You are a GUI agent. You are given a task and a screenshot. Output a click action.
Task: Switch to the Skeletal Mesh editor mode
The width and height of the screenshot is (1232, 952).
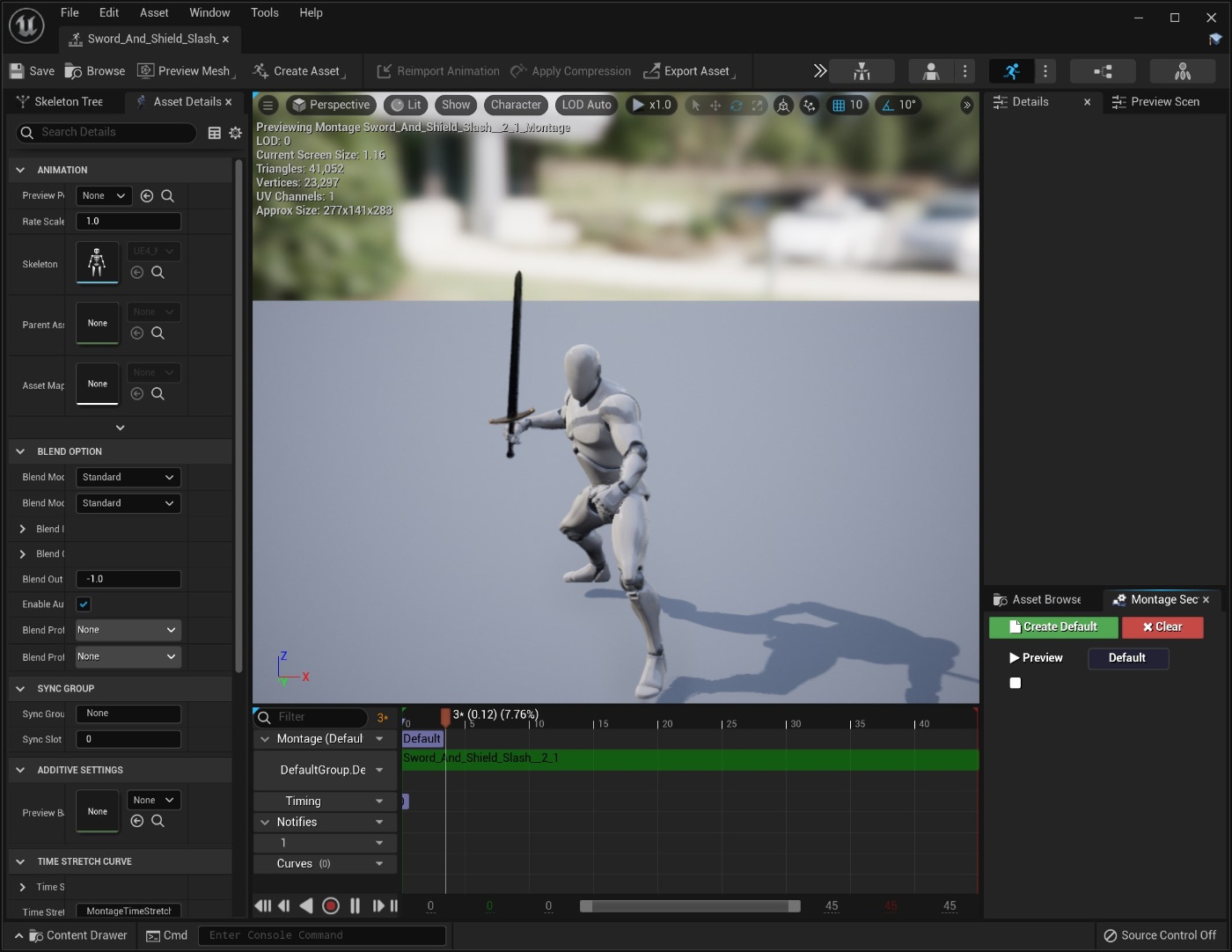point(930,71)
